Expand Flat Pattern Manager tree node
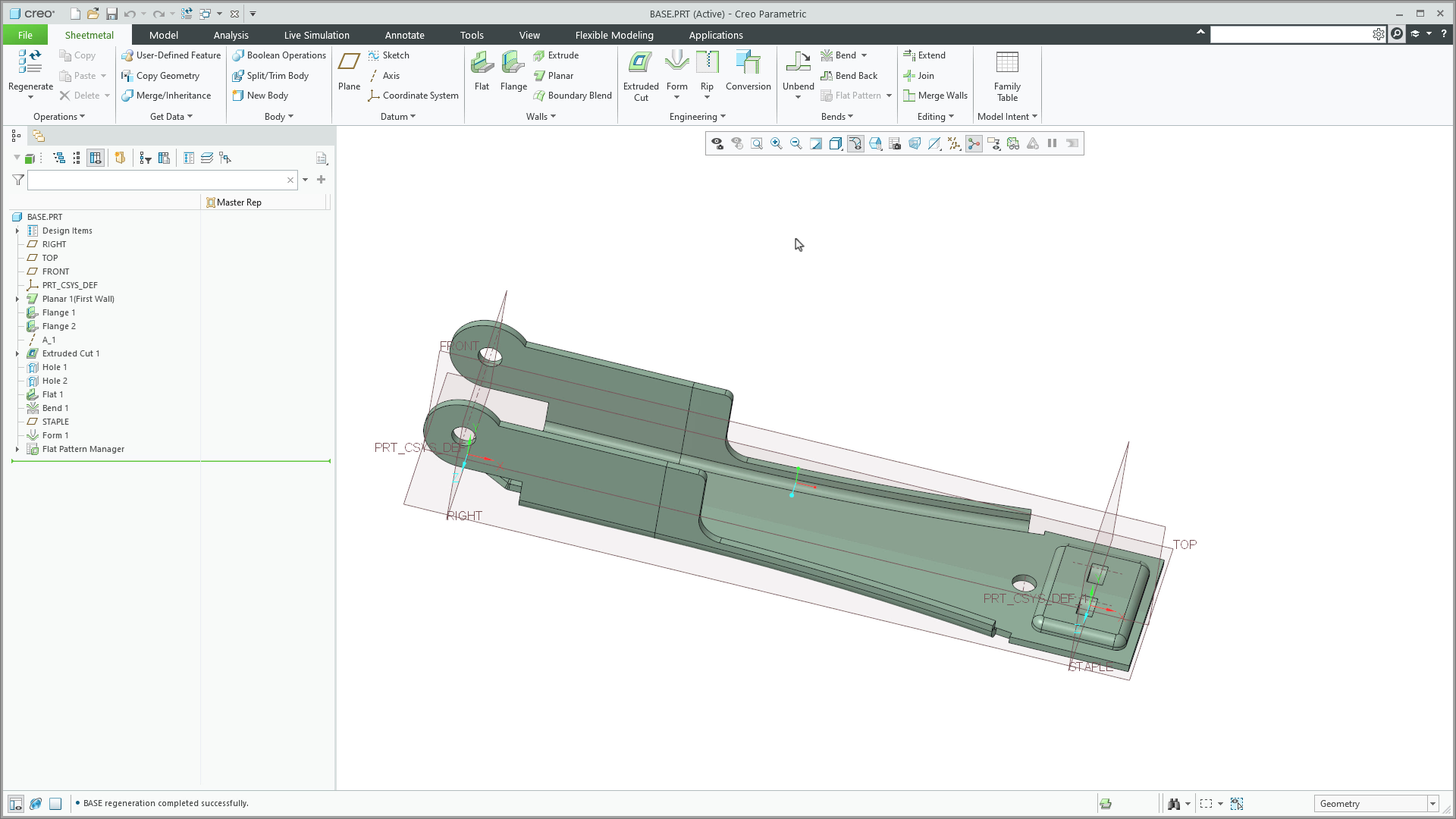This screenshot has height=819, width=1456. point(17,450)
